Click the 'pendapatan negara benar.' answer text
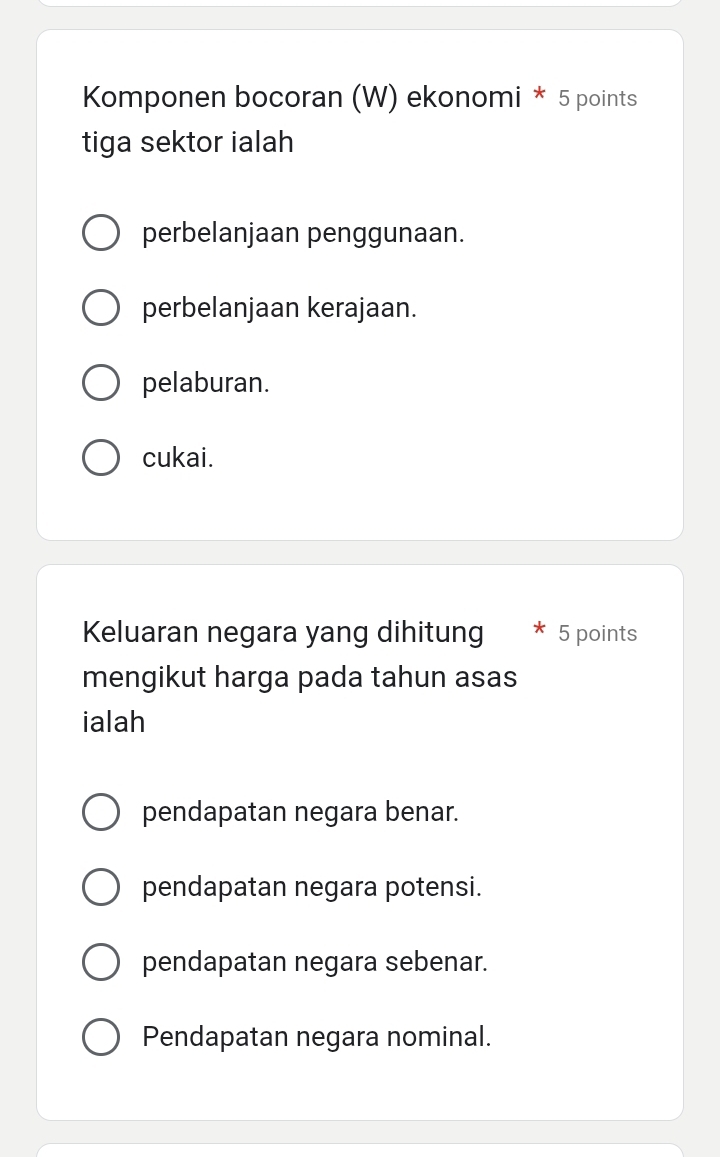 click(x=300, y=812)
